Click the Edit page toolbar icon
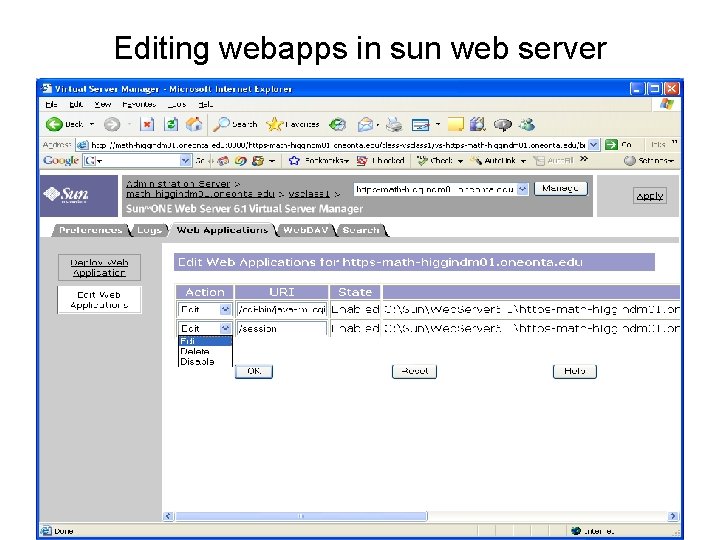This screenshot has width=720, height=540. point(420,124)
